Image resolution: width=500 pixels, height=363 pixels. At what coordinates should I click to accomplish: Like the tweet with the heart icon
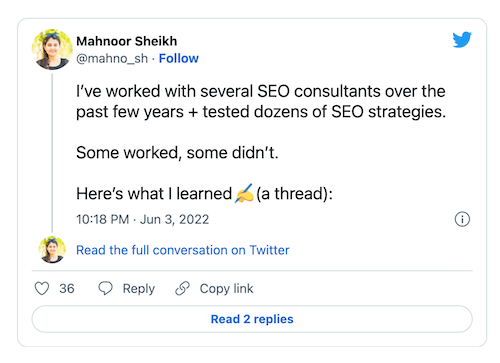(42, 288)
